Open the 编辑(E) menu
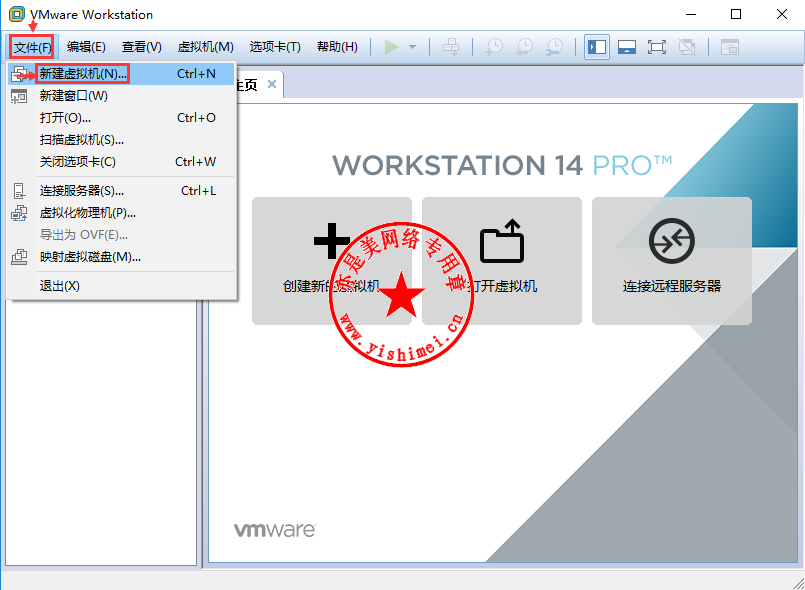The width and height of the screenshot is (805, 590). [86, 47]
